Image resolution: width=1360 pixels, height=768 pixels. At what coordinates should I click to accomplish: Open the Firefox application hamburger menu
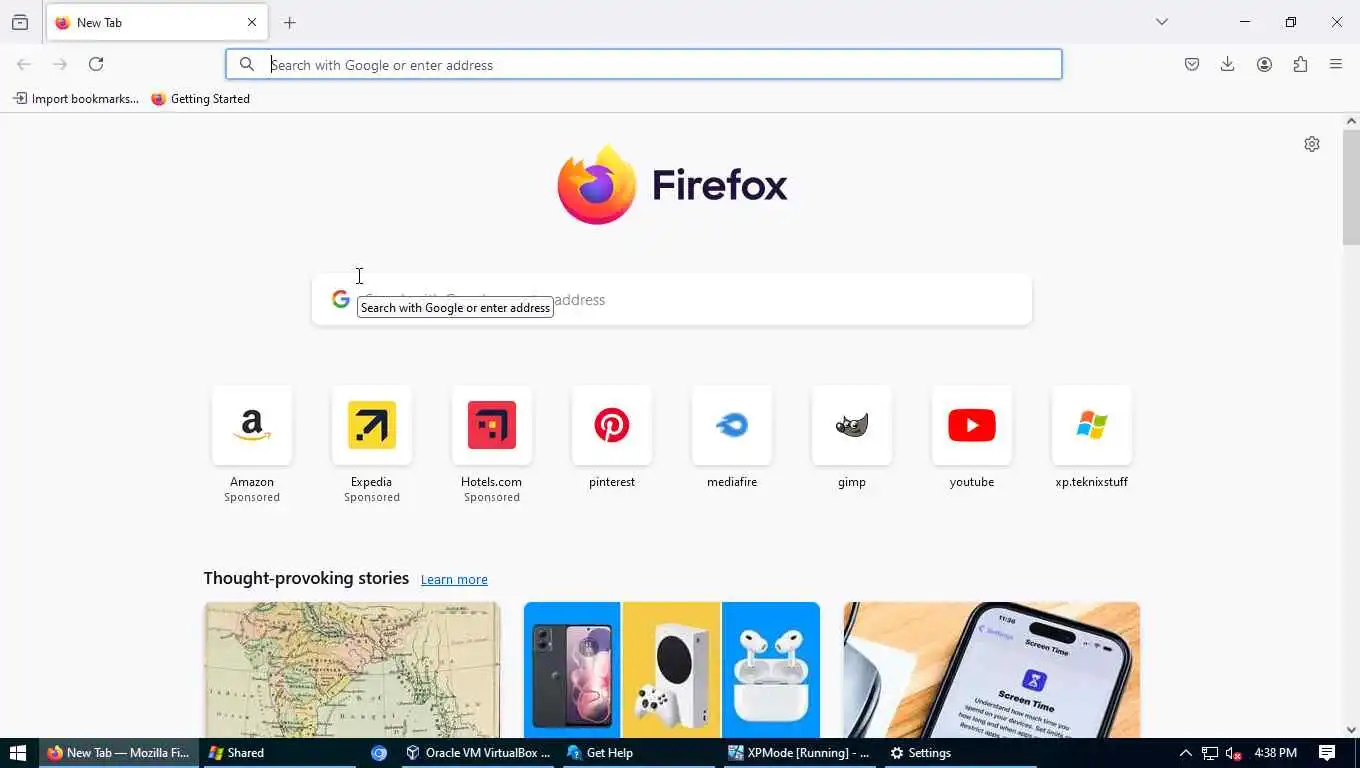coord(1336,64)
